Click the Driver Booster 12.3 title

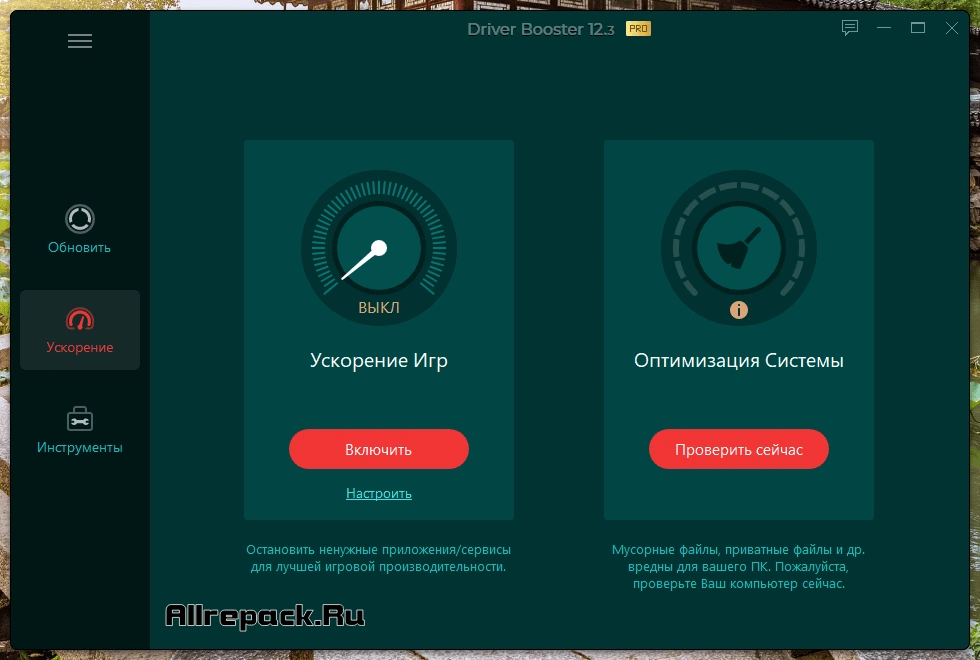[x=541, y=29]
